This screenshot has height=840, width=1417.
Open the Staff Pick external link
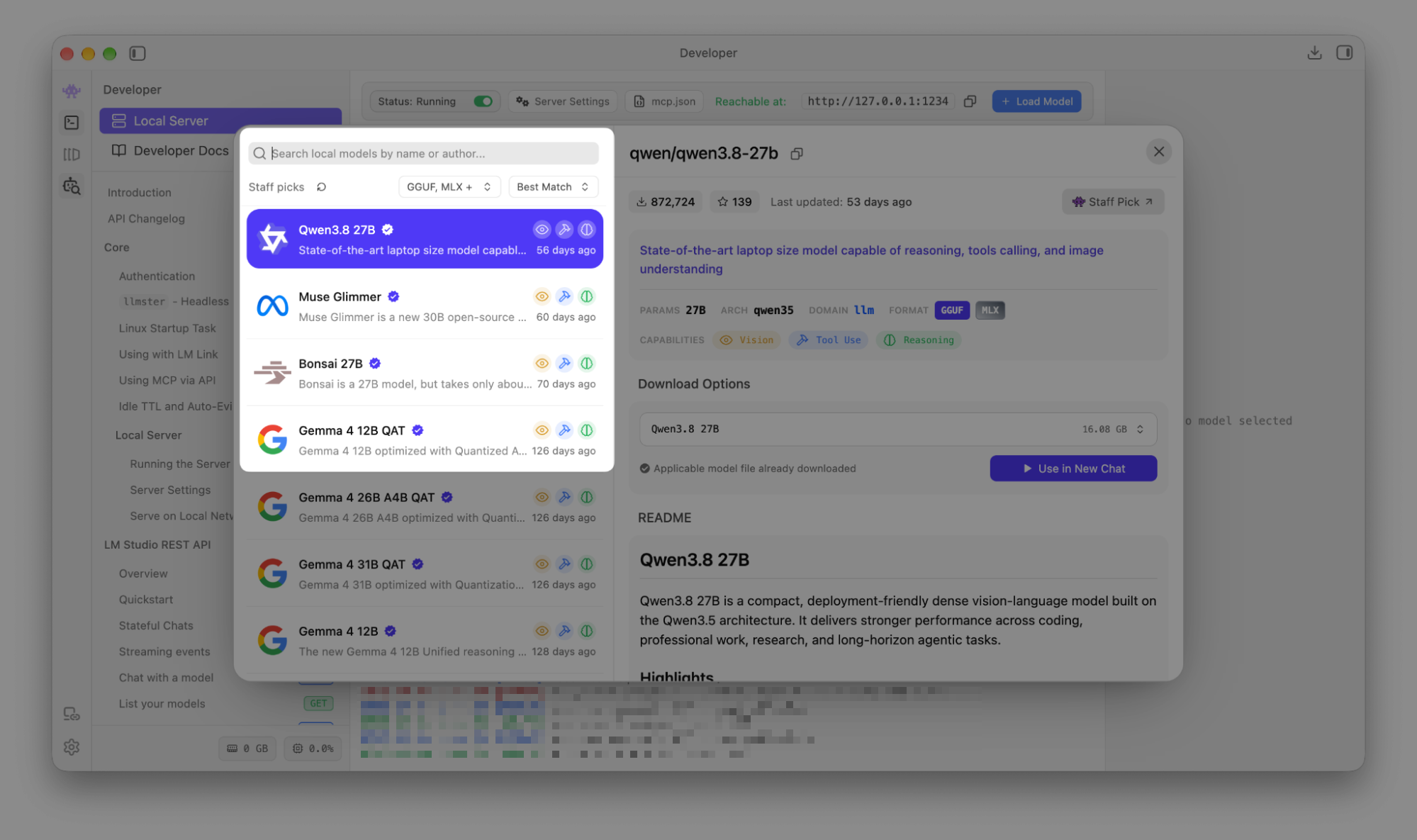(1112, 202)
